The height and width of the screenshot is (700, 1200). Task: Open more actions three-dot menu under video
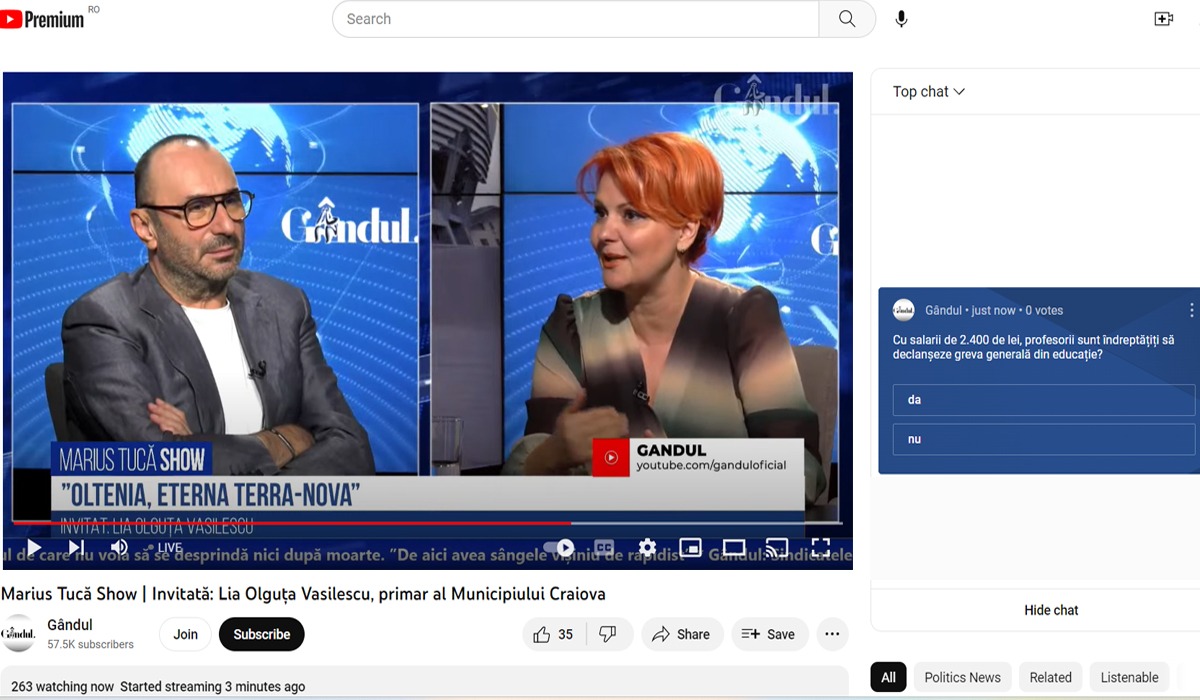832,634
